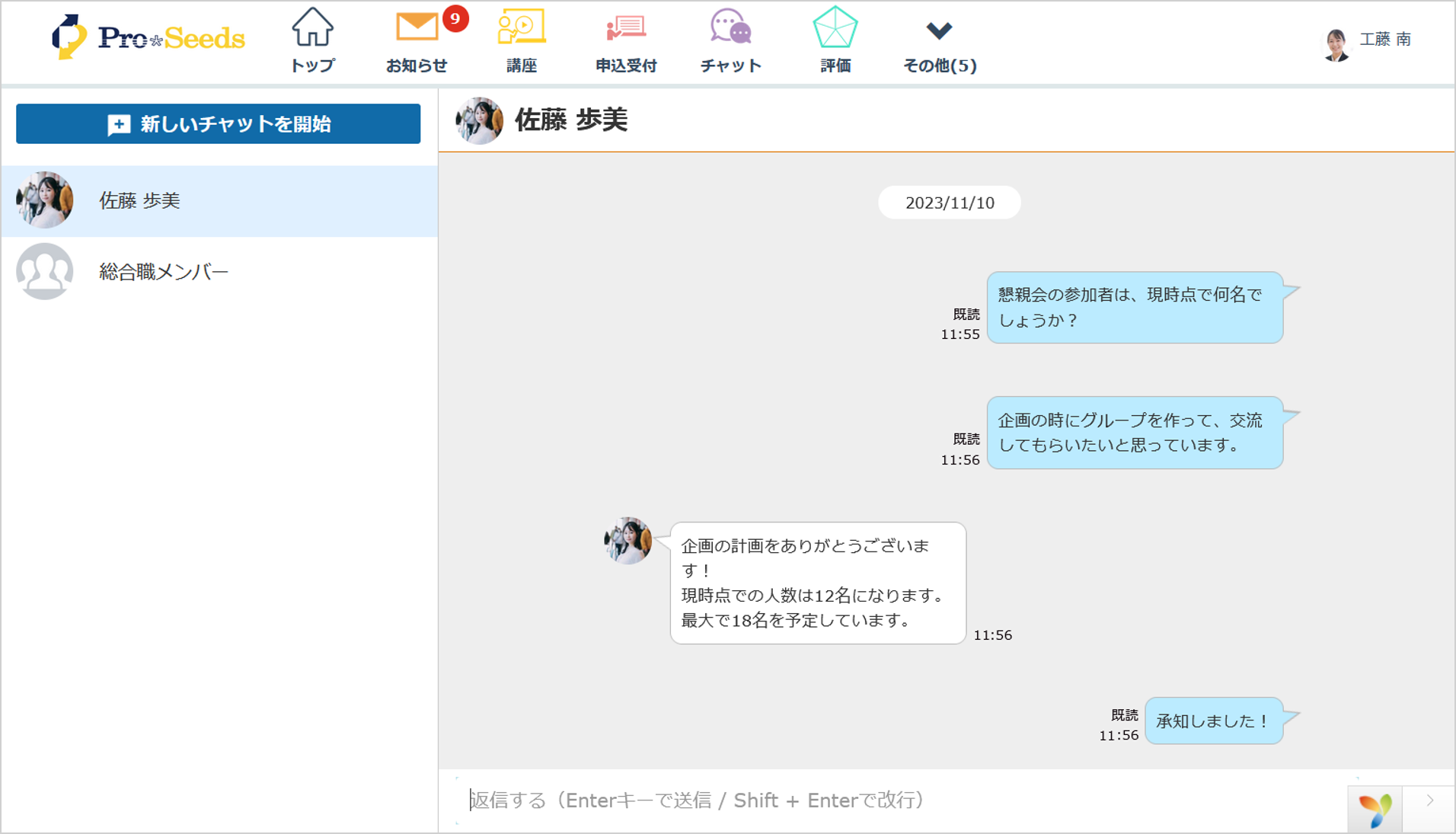Click the ProSeeds logo
1456x834 pixels.
click(x=148, y=37)
